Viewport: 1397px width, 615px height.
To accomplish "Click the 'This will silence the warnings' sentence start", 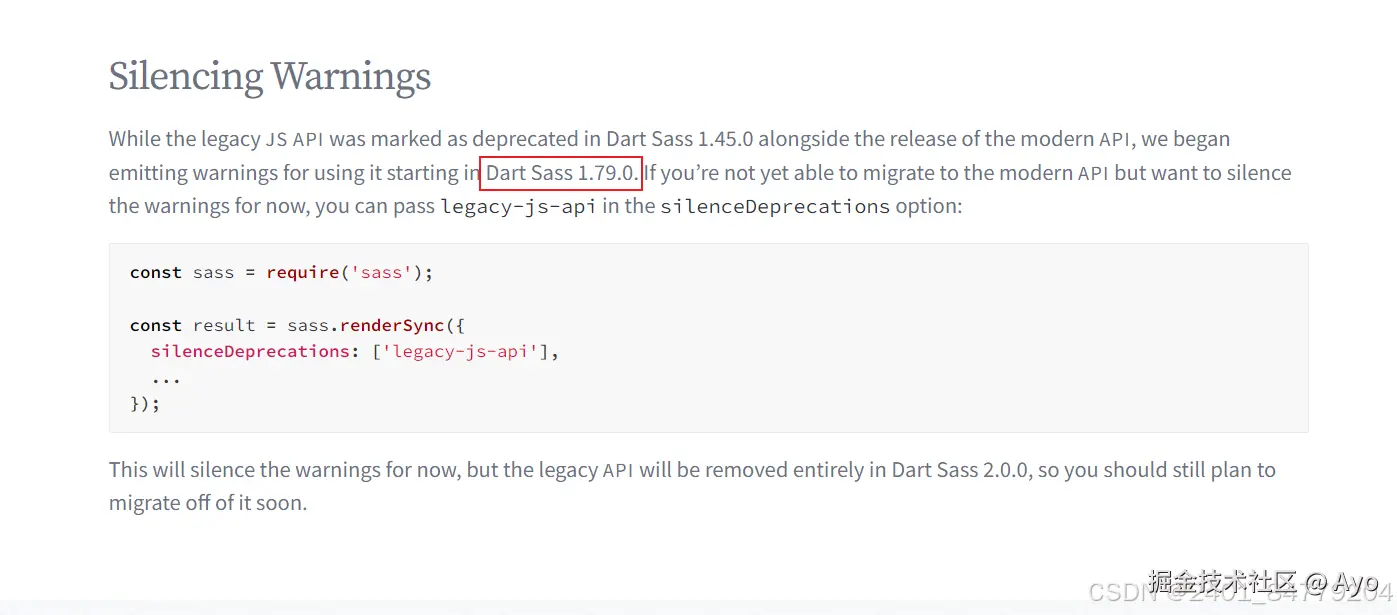I will point(250,470).
